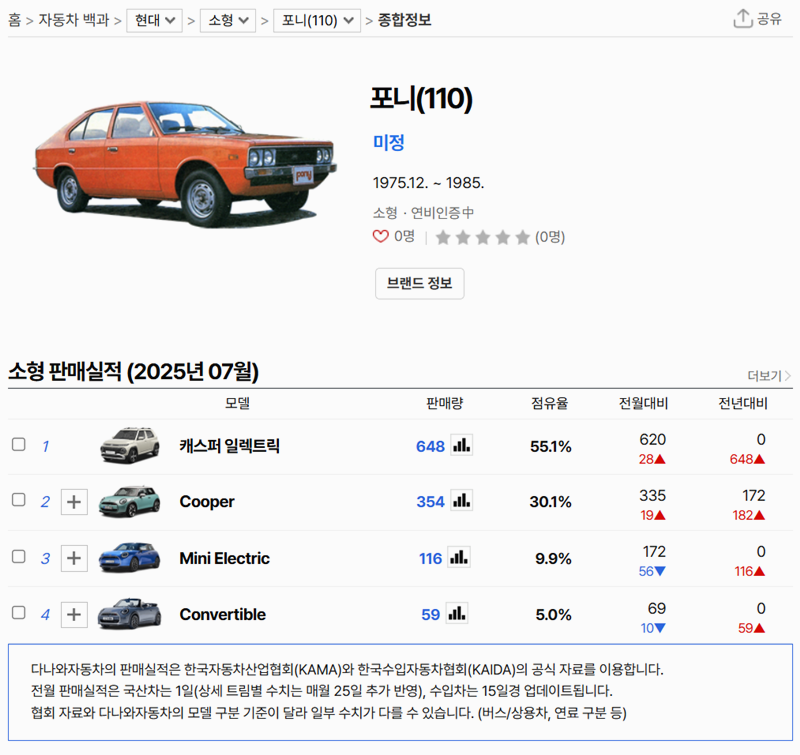Expand Convertible row with plus button
The width and height of the screenshot is (800, 755).
74,614
